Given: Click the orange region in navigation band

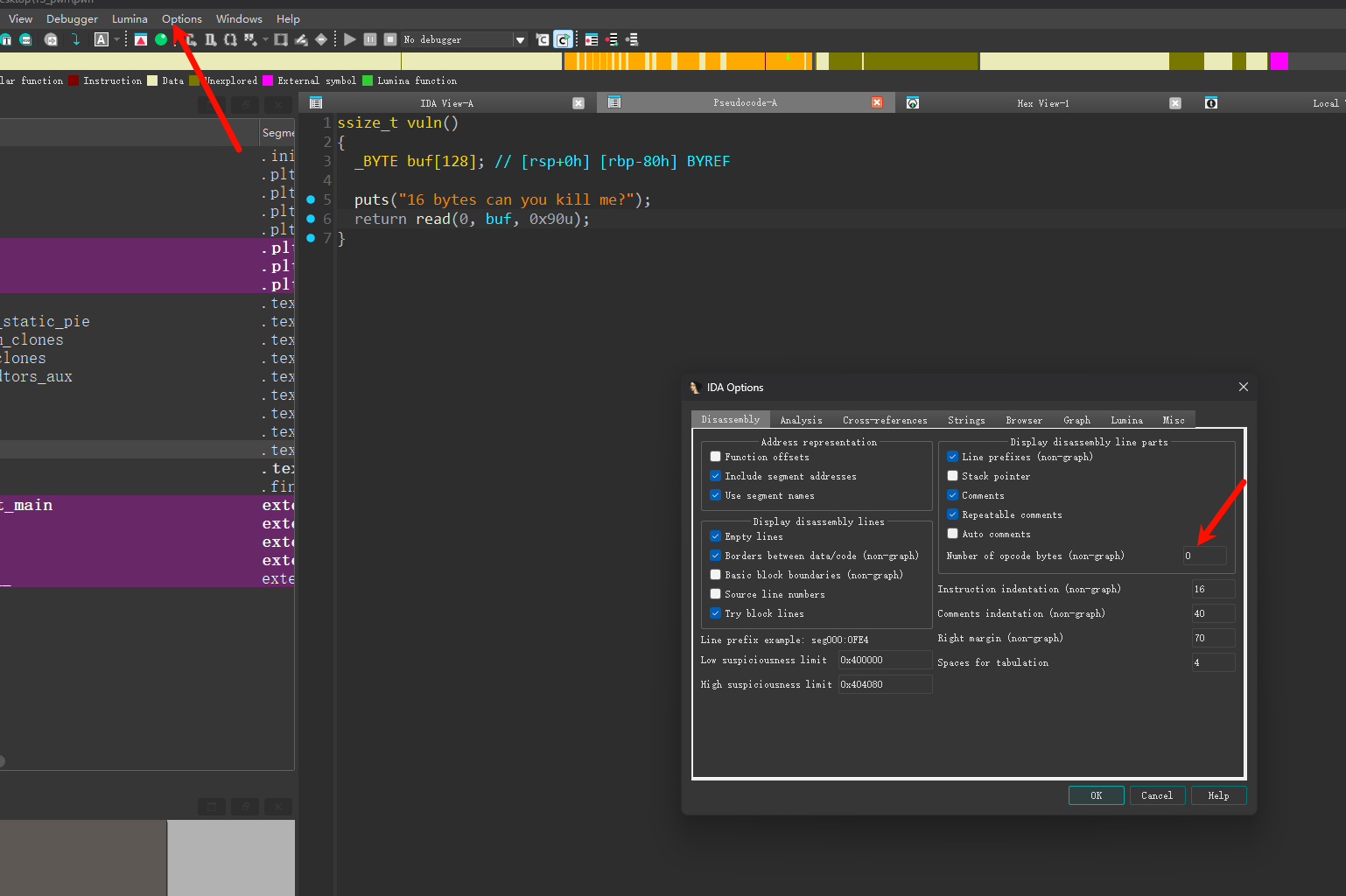Looking at the screenshot, I should (744, 61).
